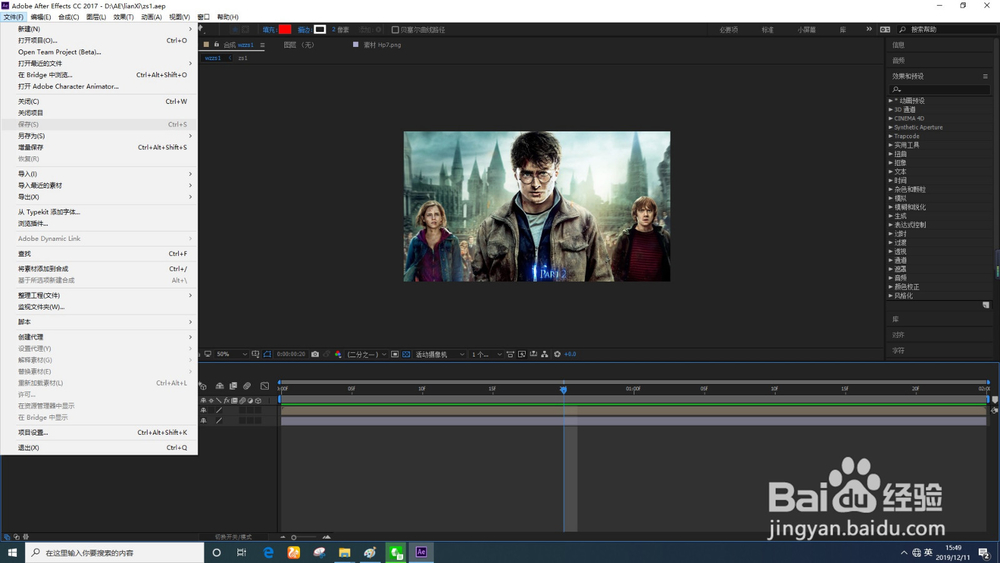Screen dimensions: 1000x563
Task: Click the blue playhead marker on timeline
Action: (563, 389)
